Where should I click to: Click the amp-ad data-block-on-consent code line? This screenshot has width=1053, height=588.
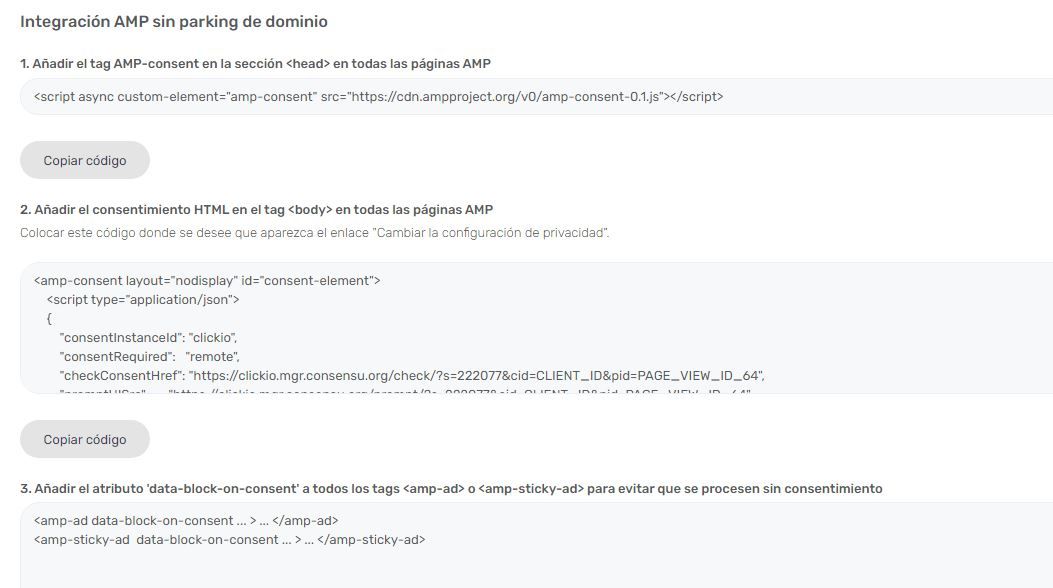[x=186, y=521]
